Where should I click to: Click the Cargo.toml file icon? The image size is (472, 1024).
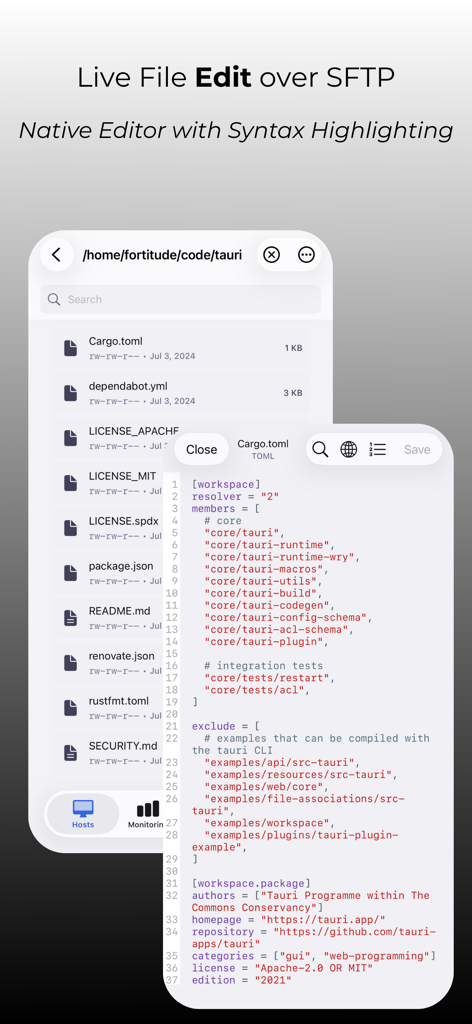tap(71, 348)
